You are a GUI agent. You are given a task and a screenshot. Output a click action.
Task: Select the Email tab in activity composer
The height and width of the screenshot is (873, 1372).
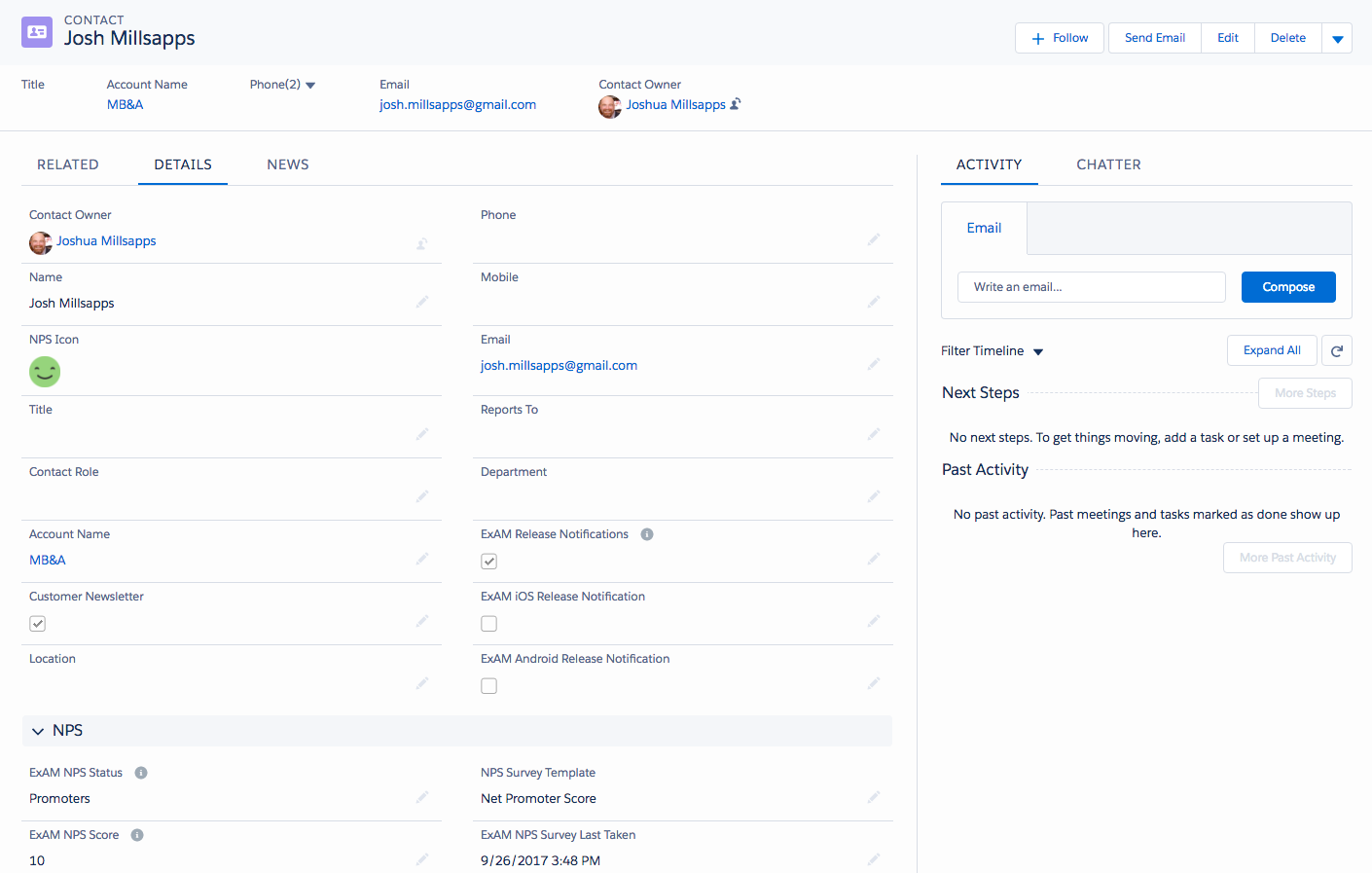click(x=984, y=228)
